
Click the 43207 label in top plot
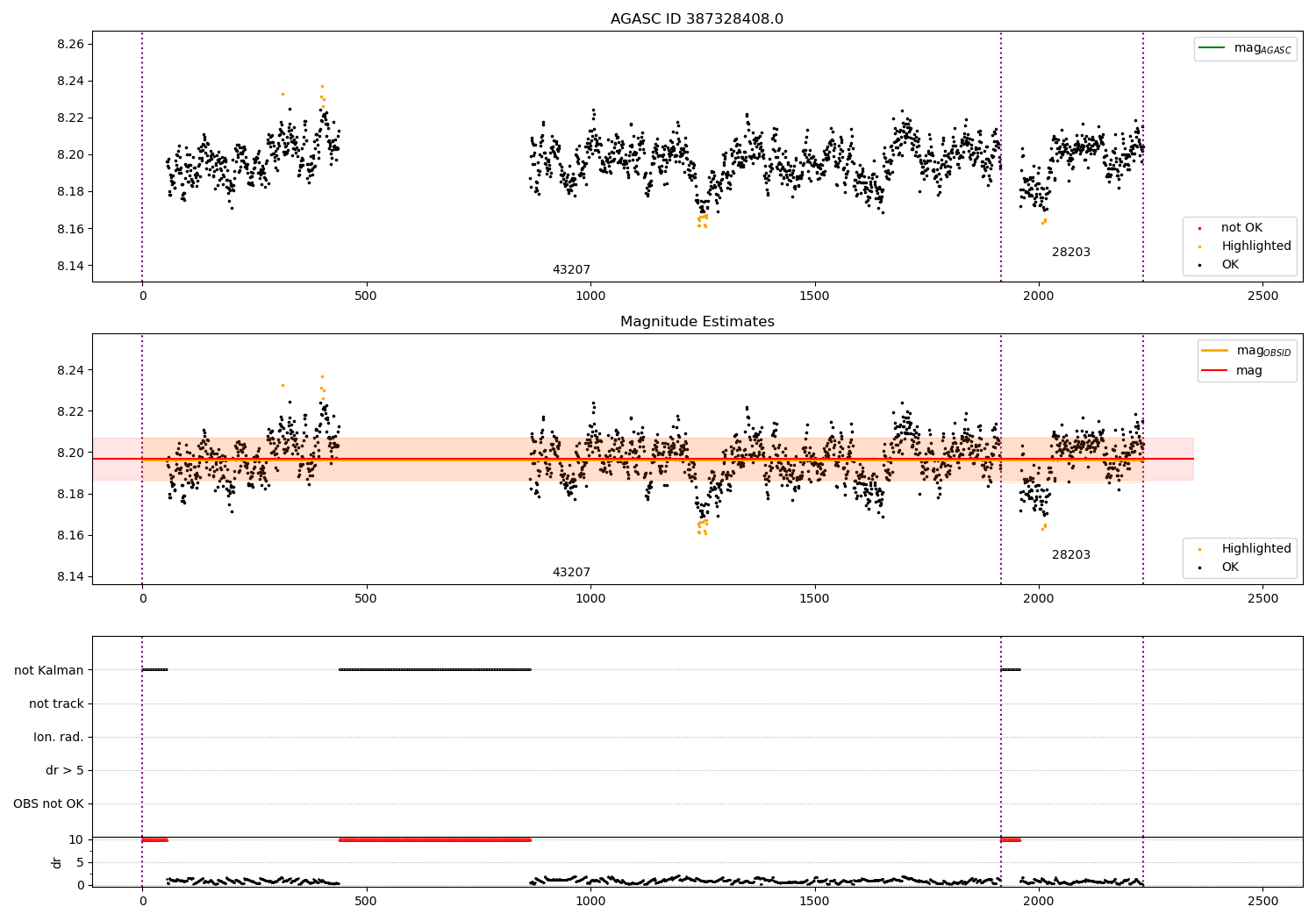click(x=571, y=270)
